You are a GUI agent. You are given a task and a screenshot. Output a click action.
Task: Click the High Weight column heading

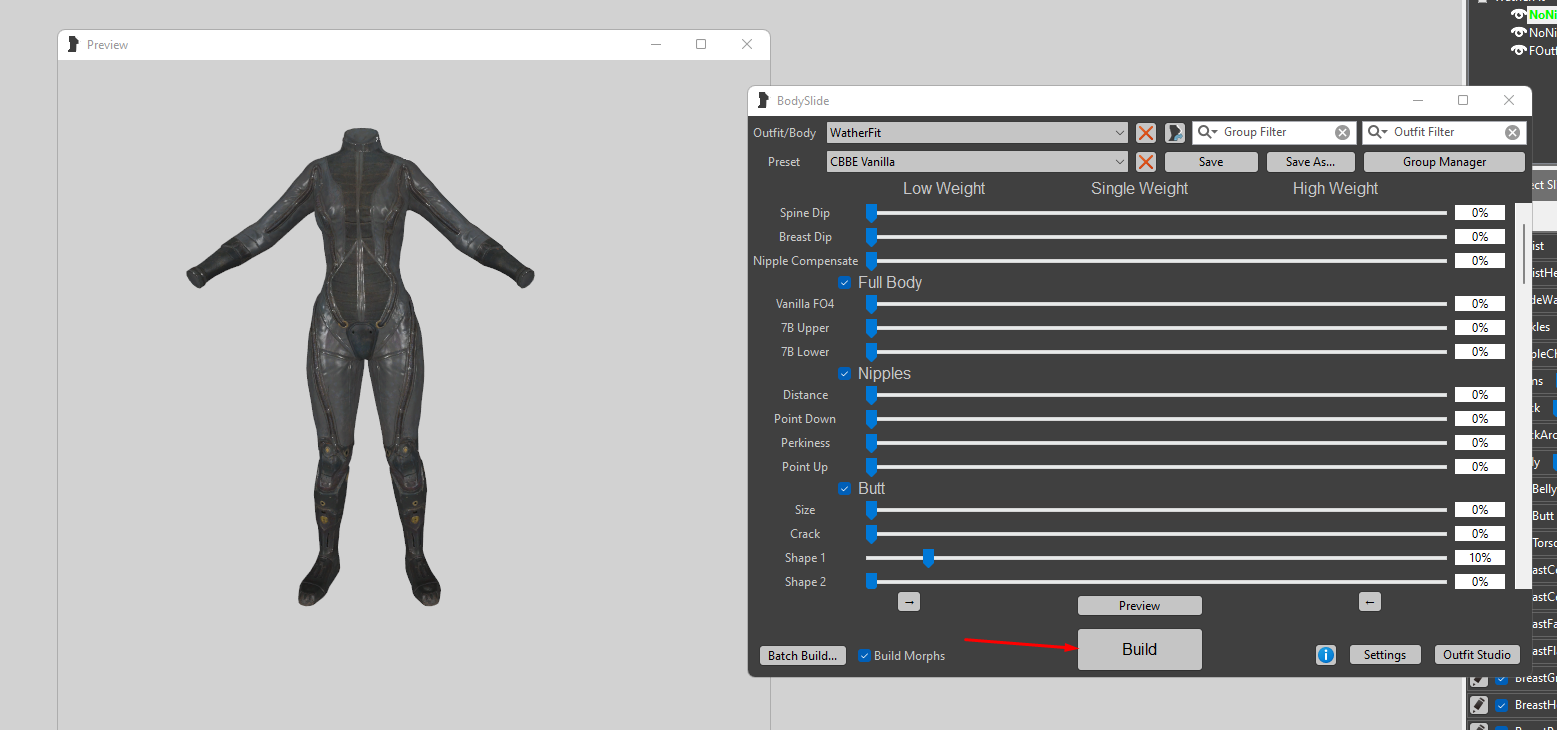click(x=1335, y=189)
